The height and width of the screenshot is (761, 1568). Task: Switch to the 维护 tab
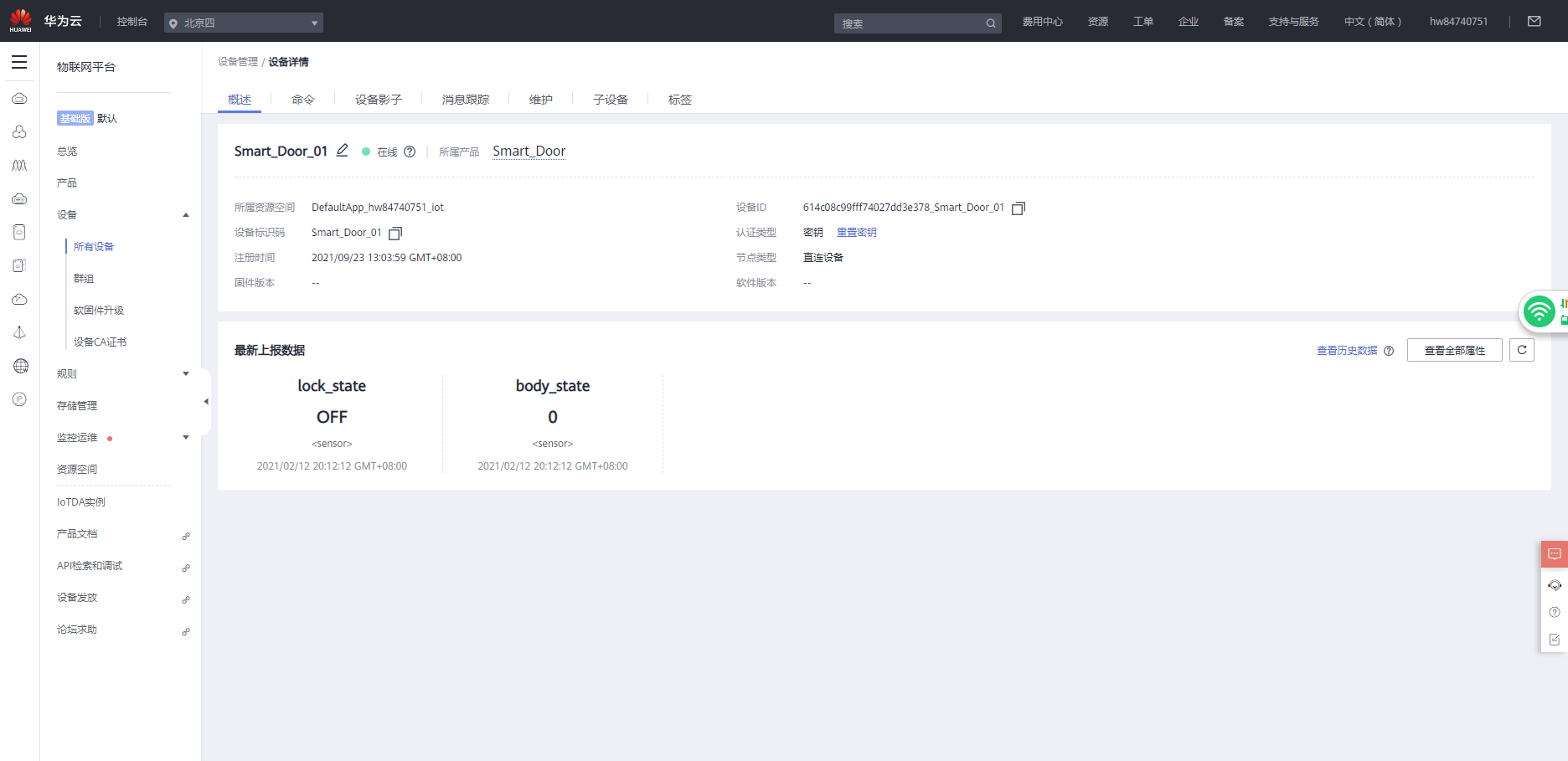541,100
